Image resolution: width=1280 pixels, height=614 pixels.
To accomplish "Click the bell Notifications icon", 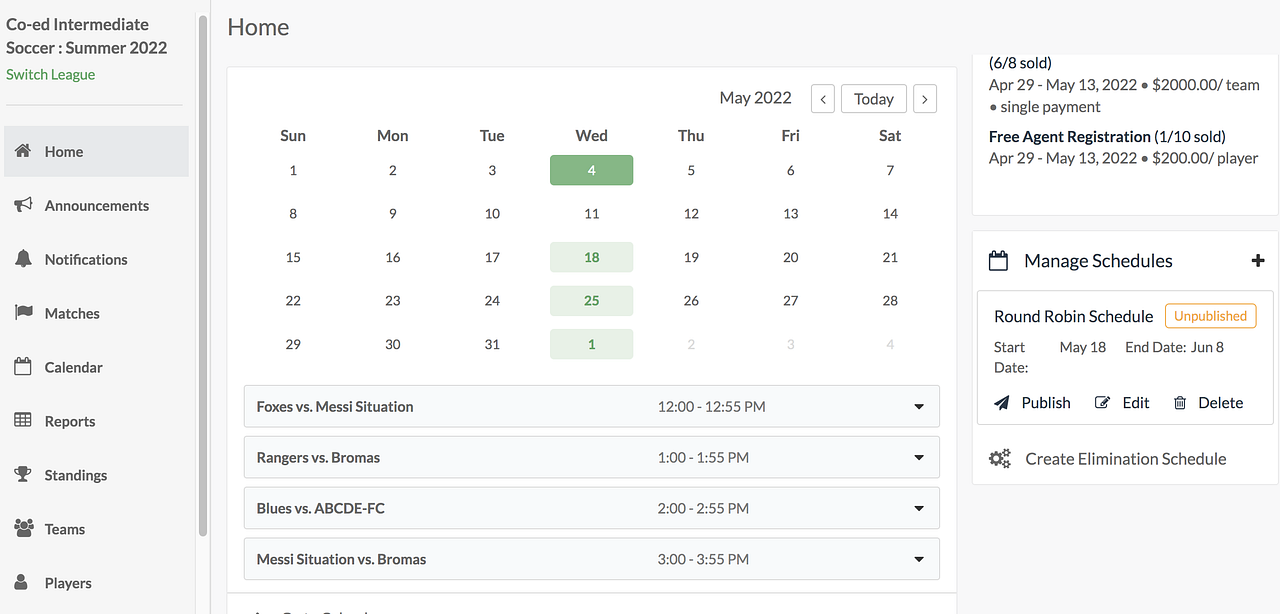I will pos(23,259).
